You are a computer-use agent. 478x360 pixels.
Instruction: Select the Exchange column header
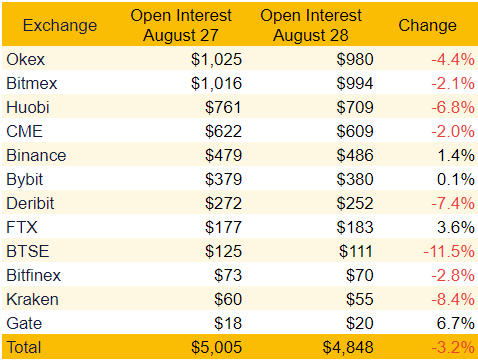tap(60, 25)
